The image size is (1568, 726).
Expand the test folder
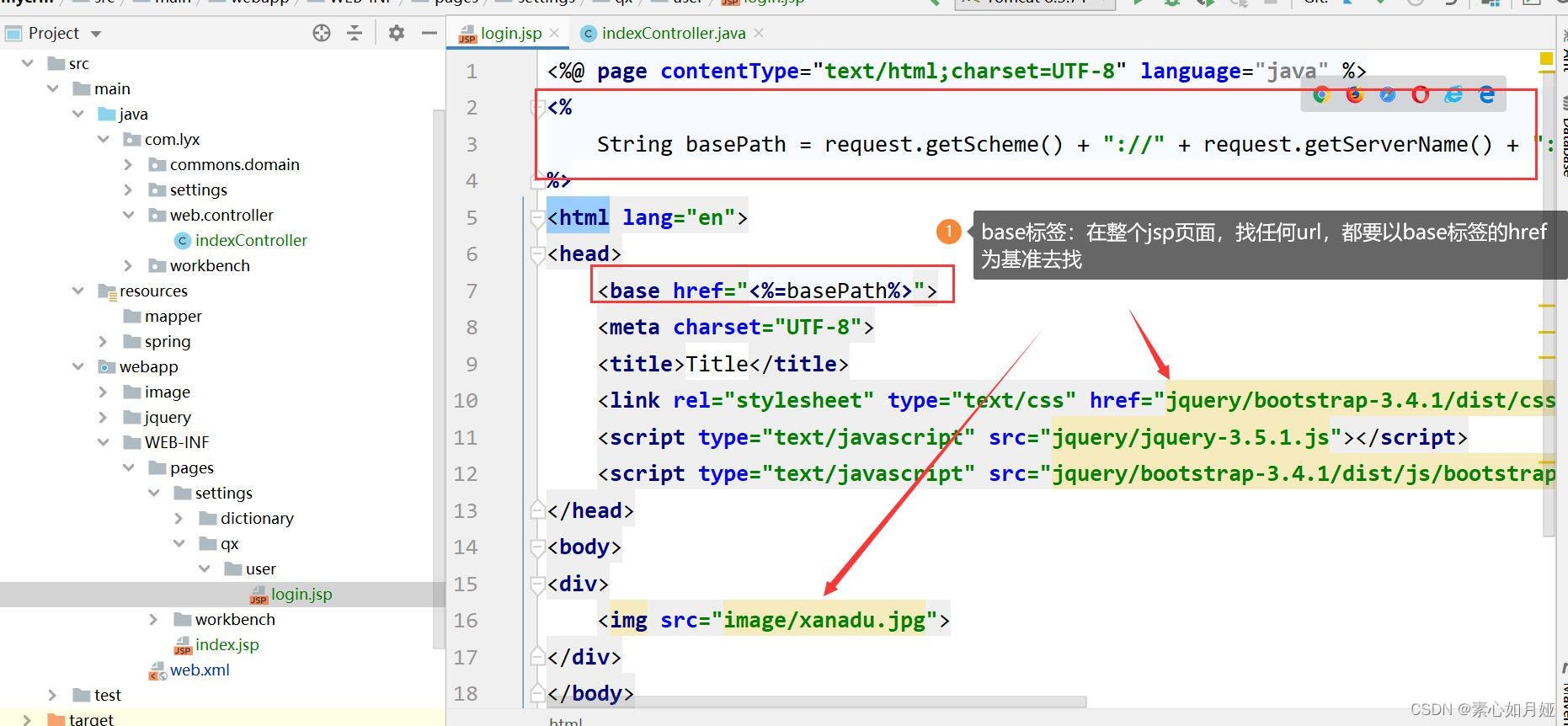point(53,695)
